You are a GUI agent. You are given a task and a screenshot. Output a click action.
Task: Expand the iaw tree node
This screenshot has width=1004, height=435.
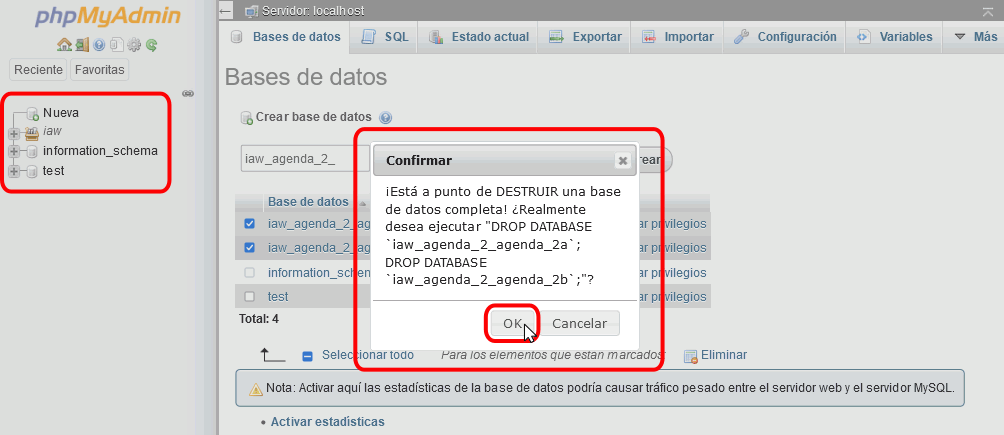pos(14,133)
